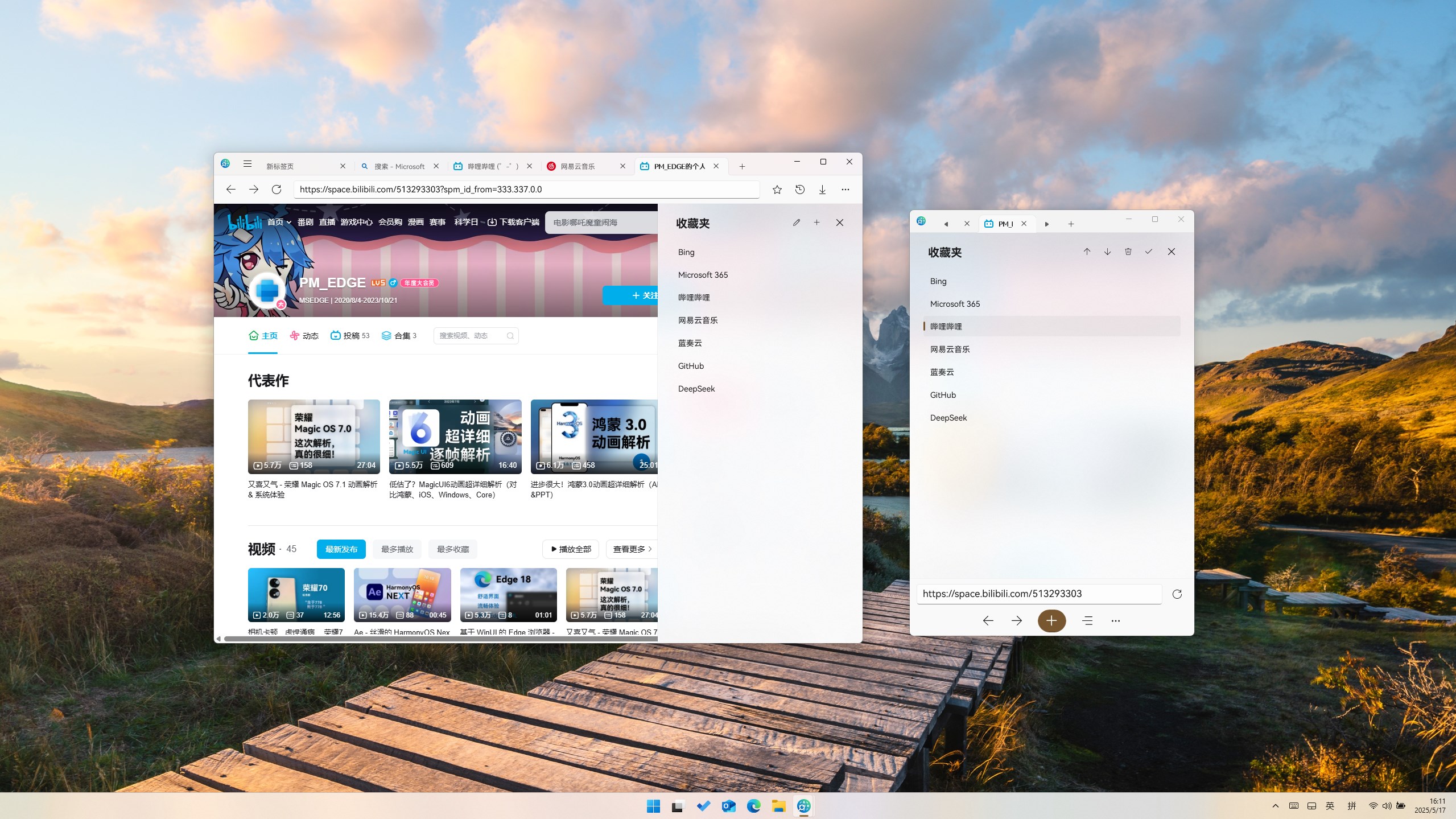Confirm favorites edits with the checkmark icon

(x=1149, y=252)
